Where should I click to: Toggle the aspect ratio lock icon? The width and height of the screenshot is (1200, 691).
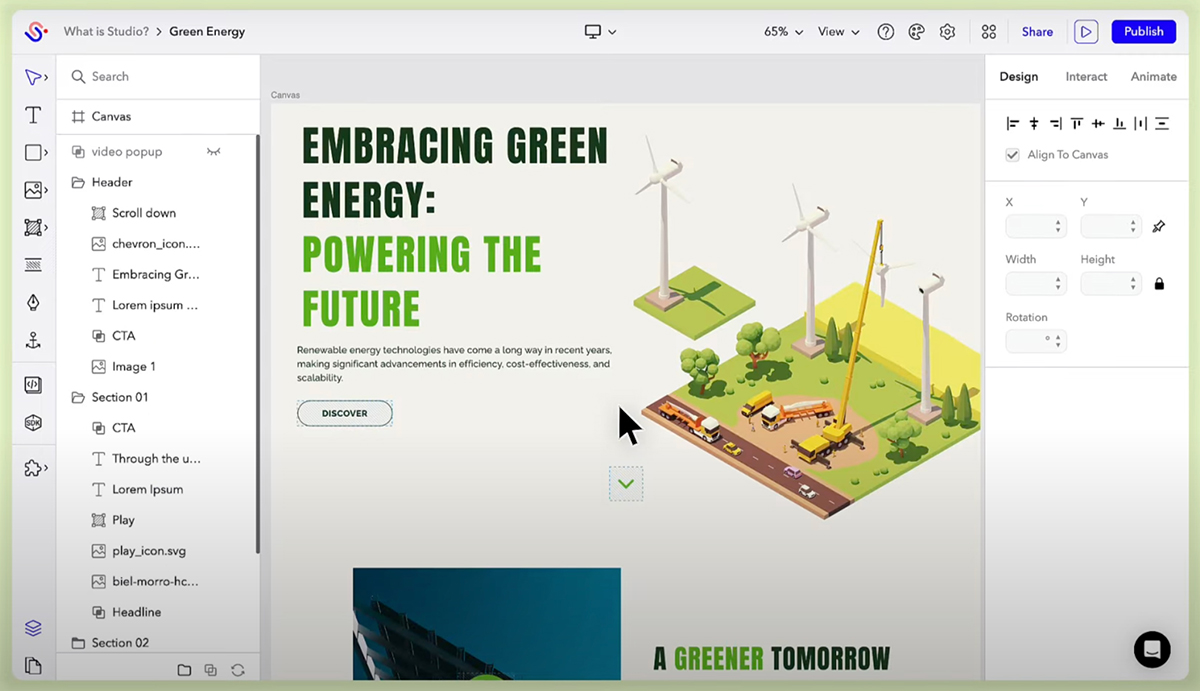click(1159, 284)
